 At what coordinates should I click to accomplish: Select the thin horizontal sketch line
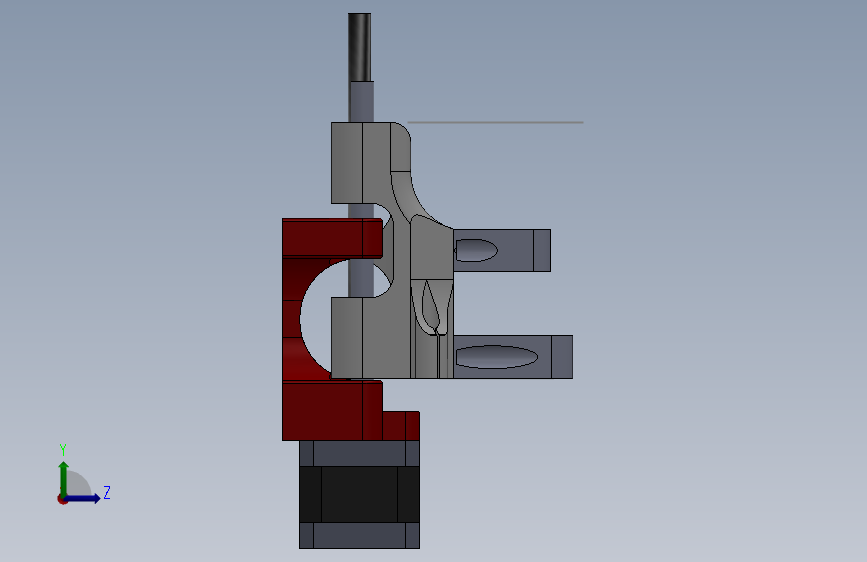(x=495, y=122)
